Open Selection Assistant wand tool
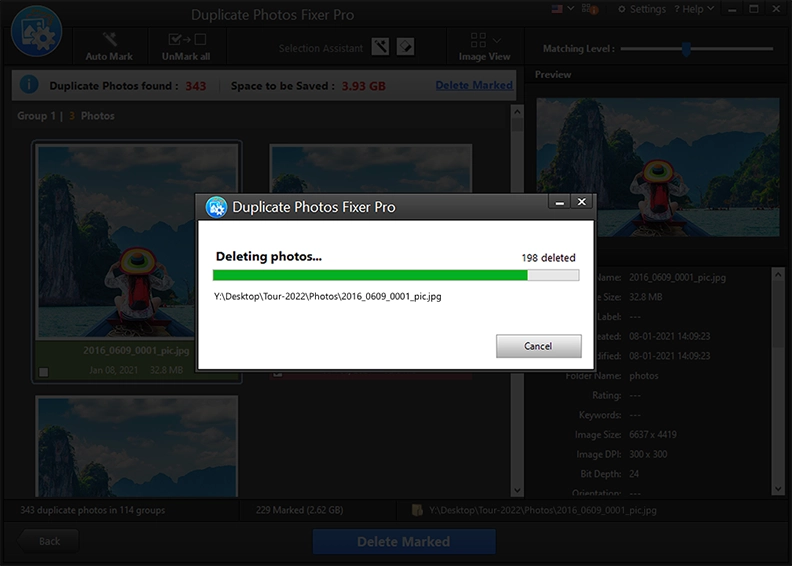The height and width of the screenshot is (566, 792). (x=380, y=47)
